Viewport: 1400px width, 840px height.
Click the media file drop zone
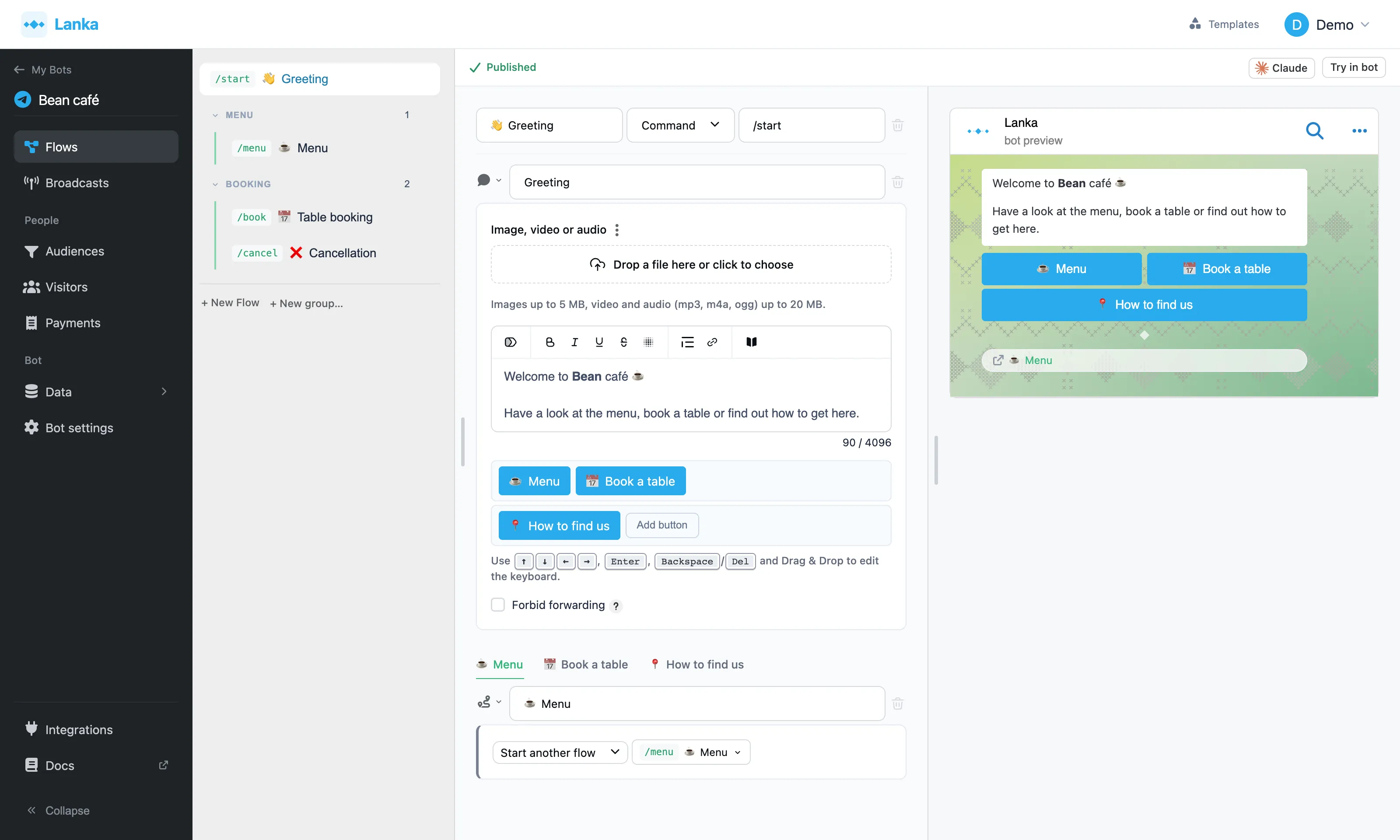(691, 264)
